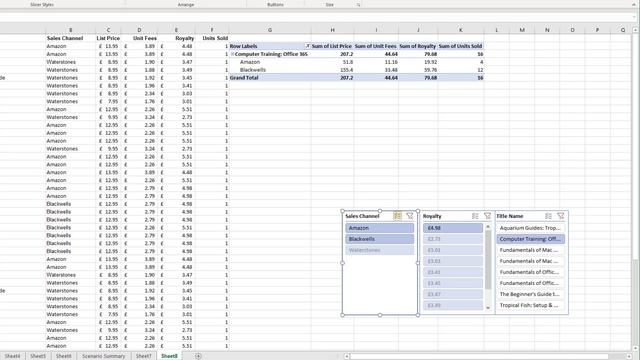This screenshot has height=360, width=640.
Task: Click Sum of Units Sold pivot header
Action: pyautogui.click(x=460, y=46)
